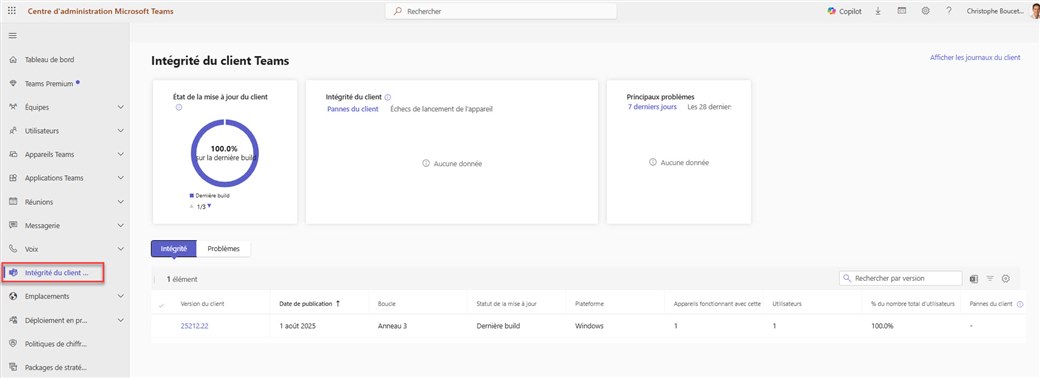1040x378 pixels.
Task: Click the Équipes sidebar icon
Action: tap(13, 107)
